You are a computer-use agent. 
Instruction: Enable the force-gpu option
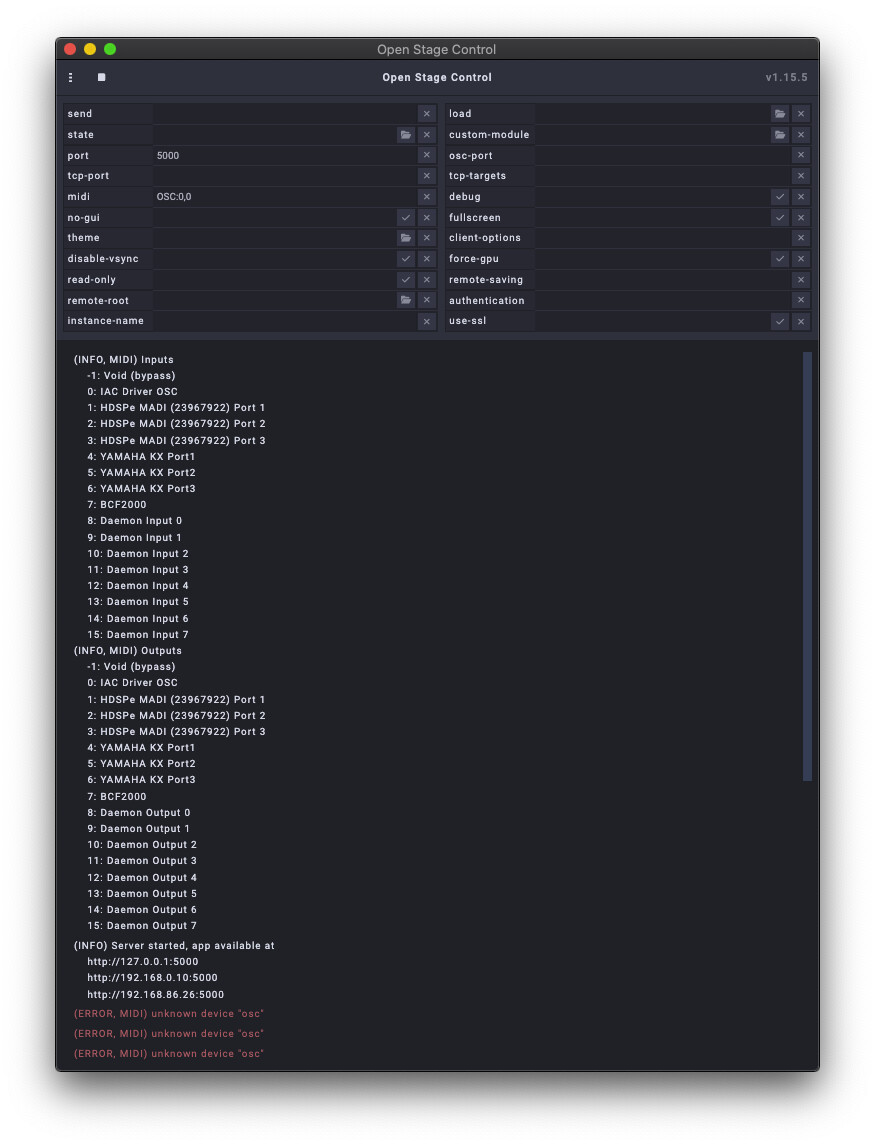pos(779,259)
